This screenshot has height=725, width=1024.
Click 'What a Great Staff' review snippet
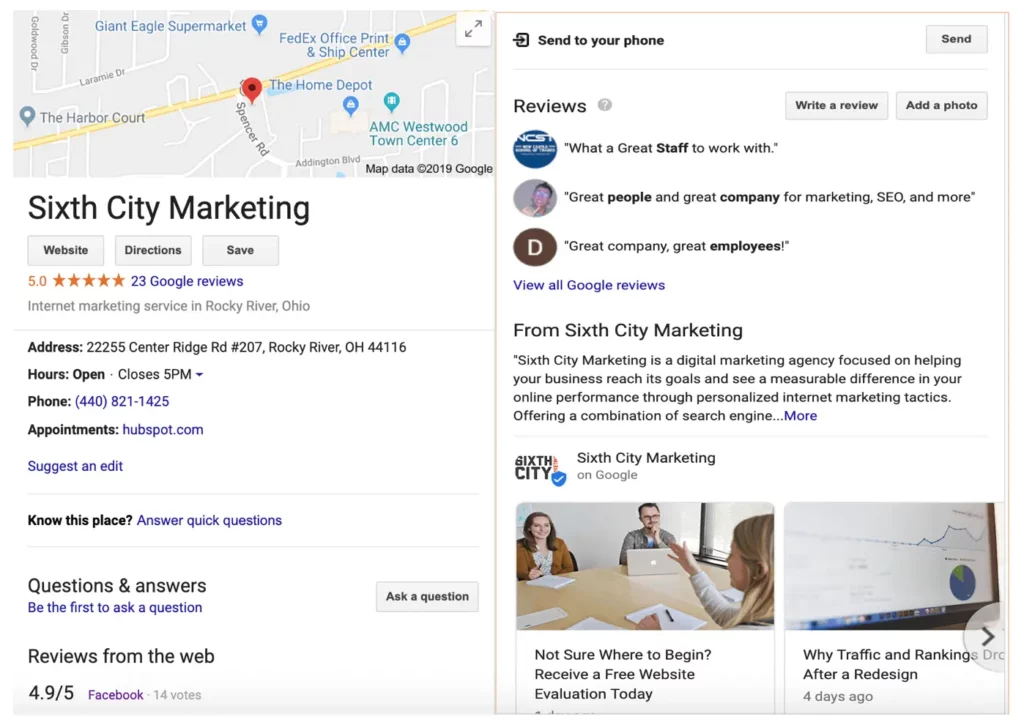(671, 148)
